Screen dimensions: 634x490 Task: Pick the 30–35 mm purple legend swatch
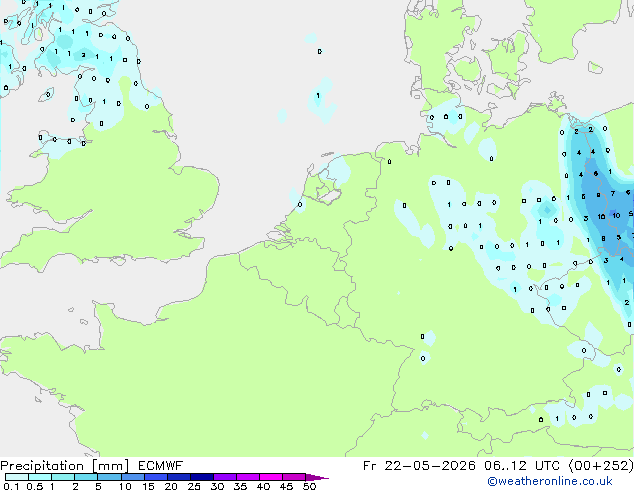(x=224, y=477)
